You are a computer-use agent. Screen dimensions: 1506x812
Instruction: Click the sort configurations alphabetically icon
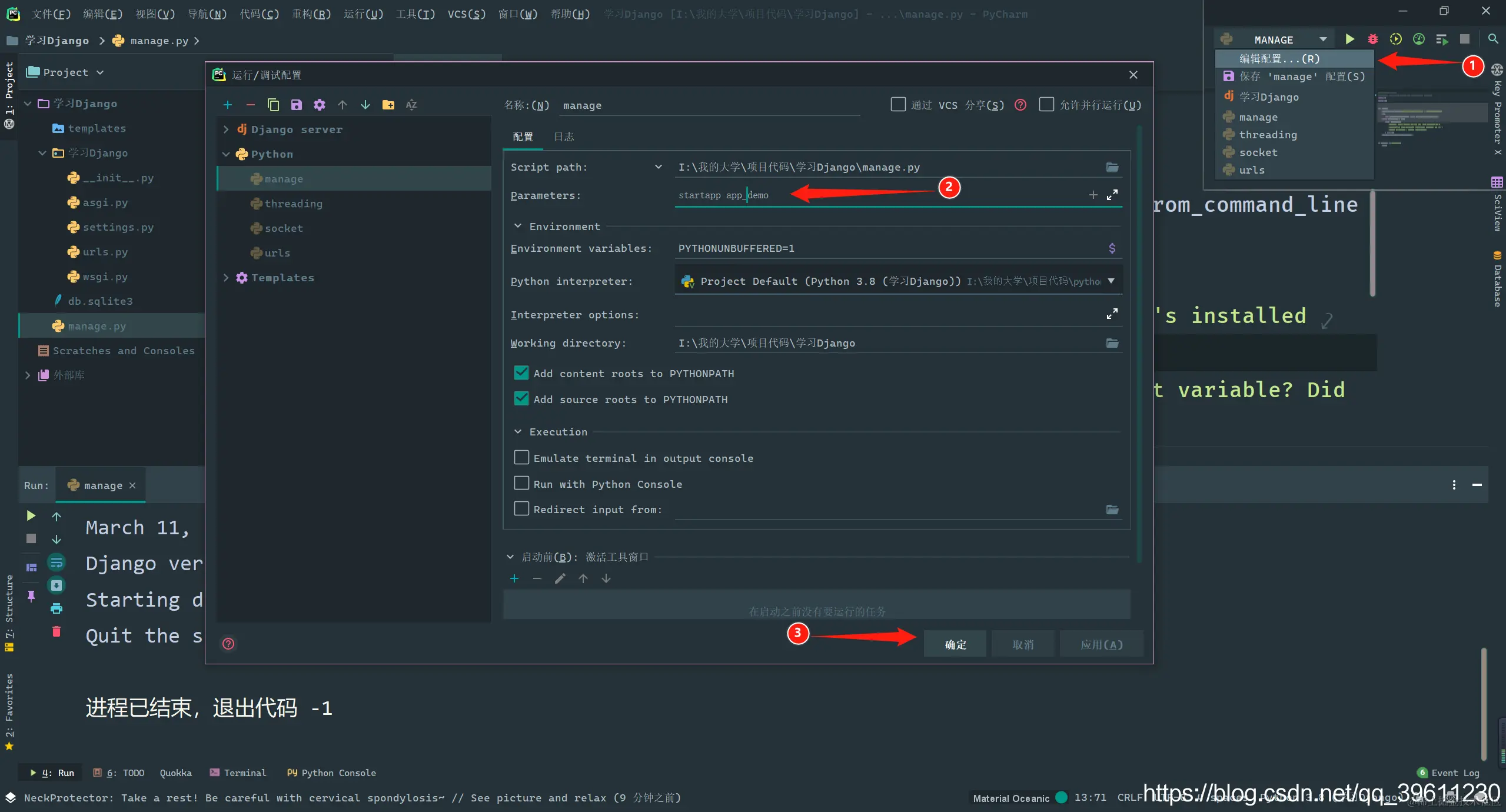click(x=411, y=105)
